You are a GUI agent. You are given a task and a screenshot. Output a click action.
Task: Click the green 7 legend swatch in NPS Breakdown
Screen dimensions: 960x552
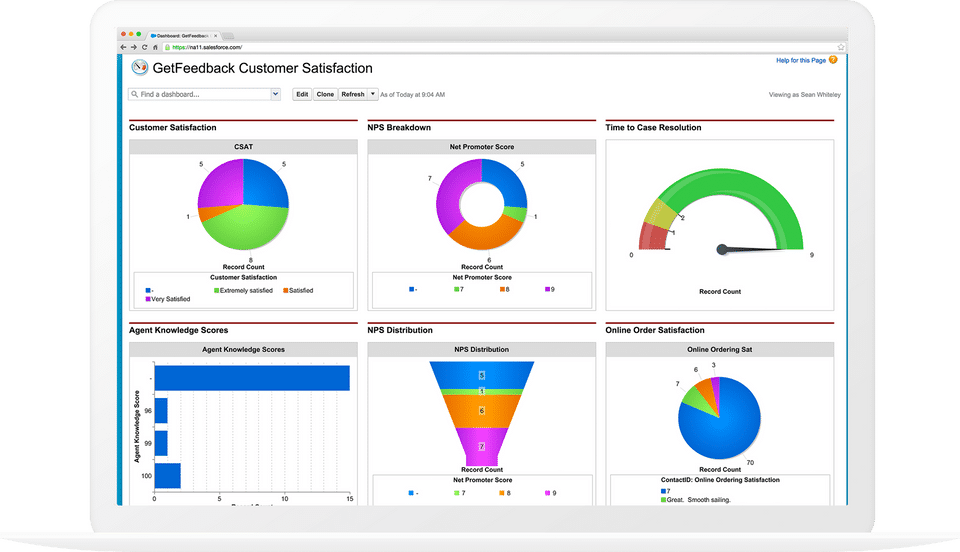(456, 289)
